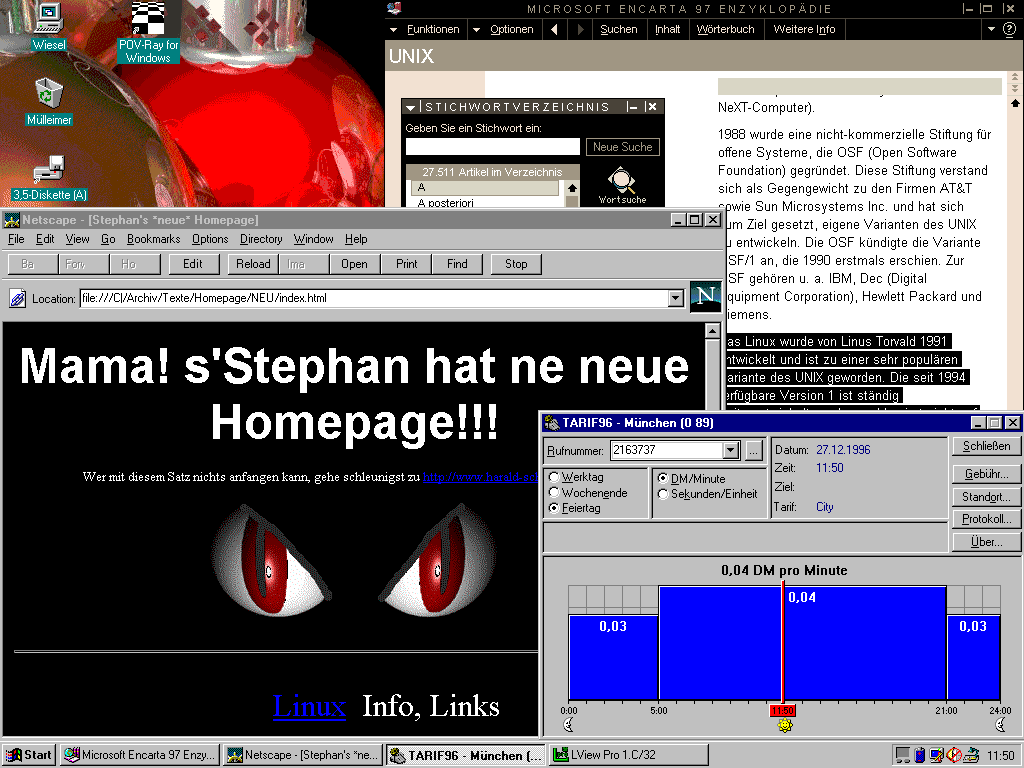Click the red 11:50 time marker on the chart
This screenshot has height=768, width=1024.
click(x=782, y=711)
